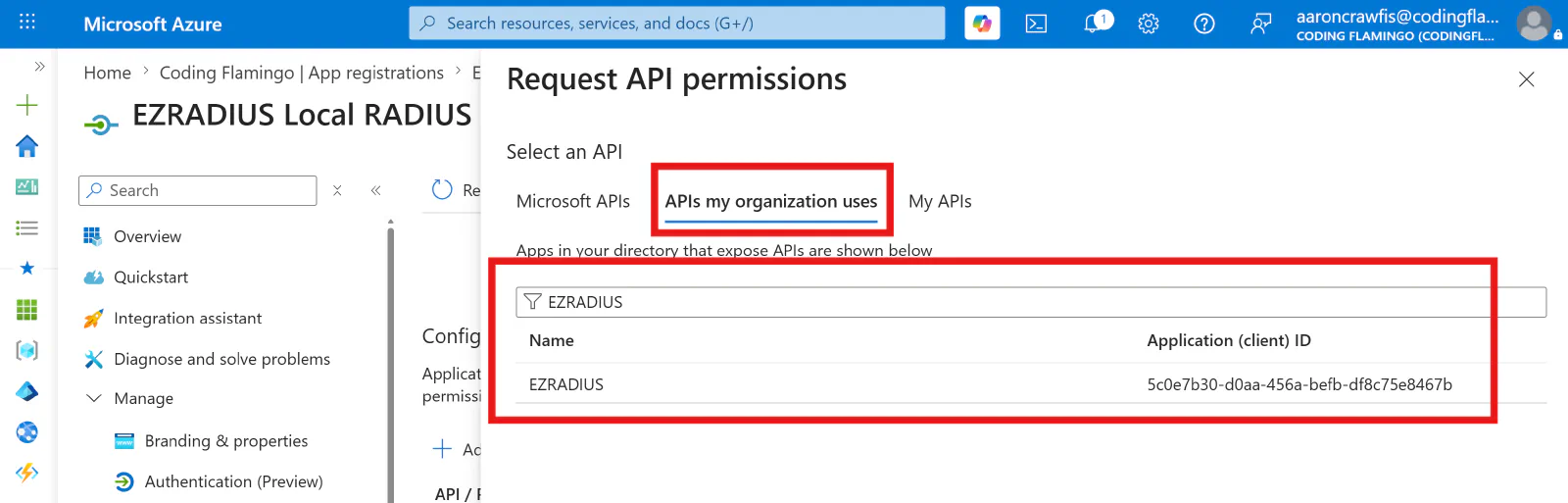Open Favorites star in sidebar

tap(27, 269)
